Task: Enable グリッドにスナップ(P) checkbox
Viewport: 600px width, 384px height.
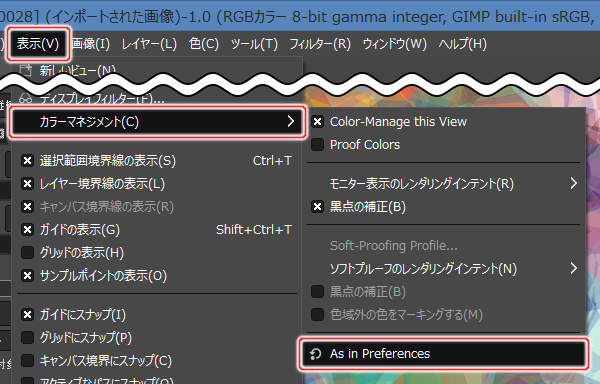Action: (x=28, y=338)
